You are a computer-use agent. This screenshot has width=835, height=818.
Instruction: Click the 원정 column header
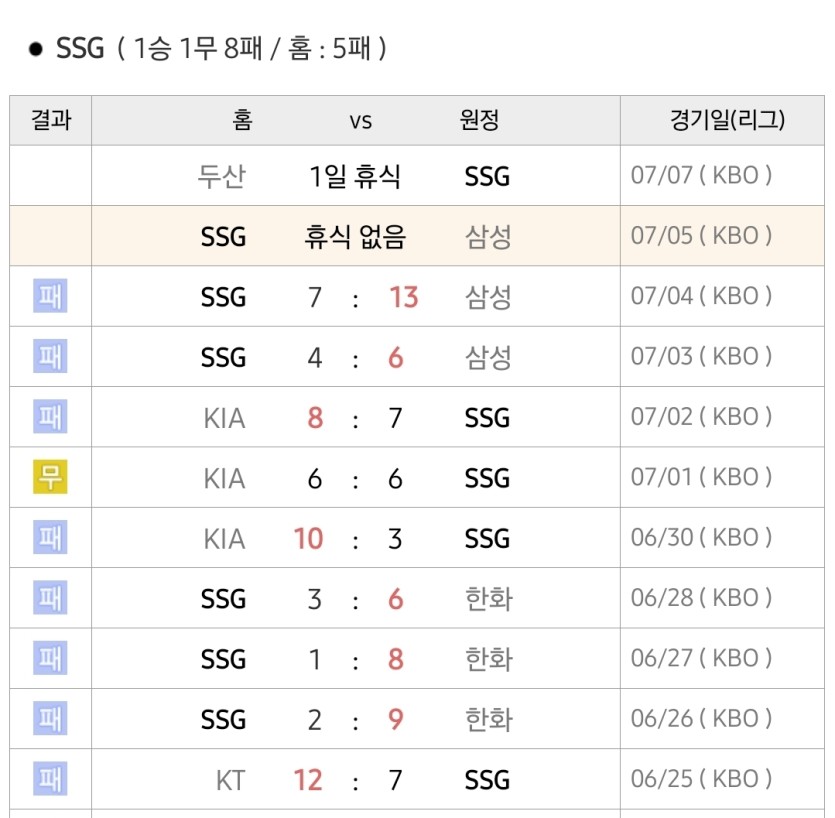tap(479, 120)
